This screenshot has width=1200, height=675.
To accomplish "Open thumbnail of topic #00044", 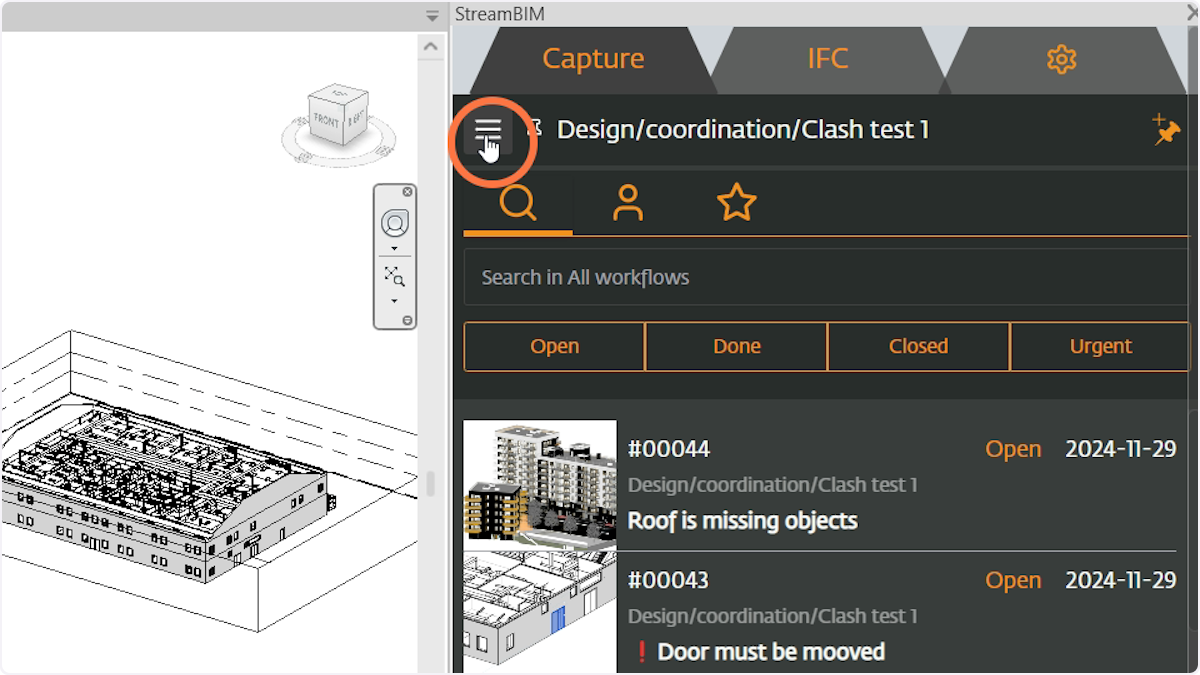I will click(x=540, y=486).
